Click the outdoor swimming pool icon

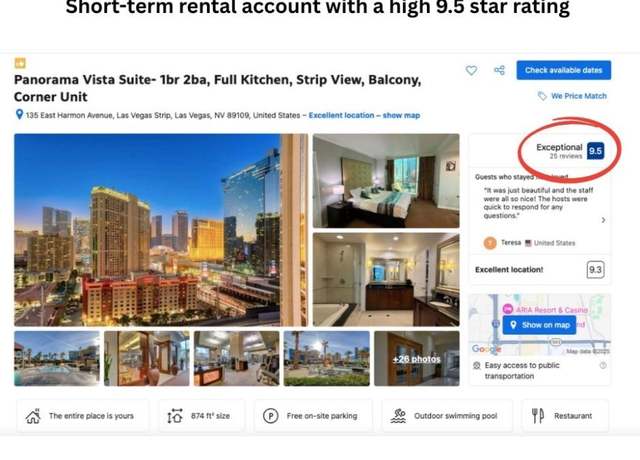tap(398, 416)
